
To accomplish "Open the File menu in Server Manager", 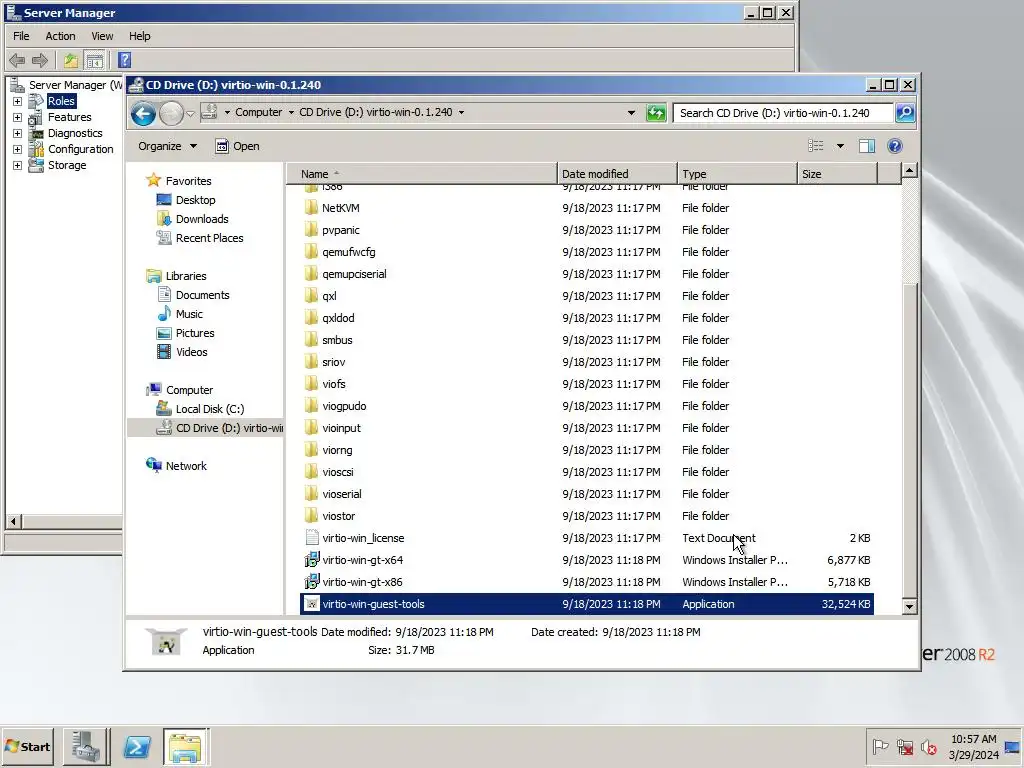I will click(21, 36).
